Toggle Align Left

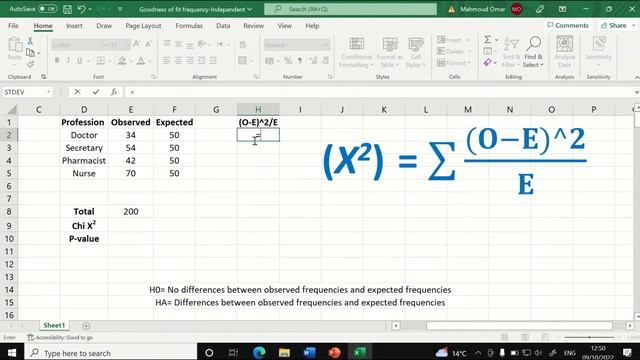tap(167, 61)
